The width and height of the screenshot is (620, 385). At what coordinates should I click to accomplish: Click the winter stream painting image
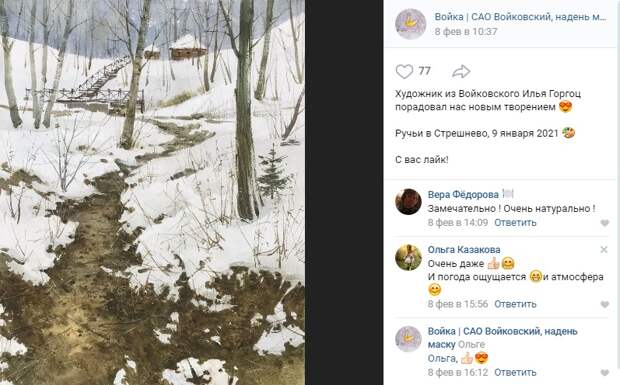point(152,192)
